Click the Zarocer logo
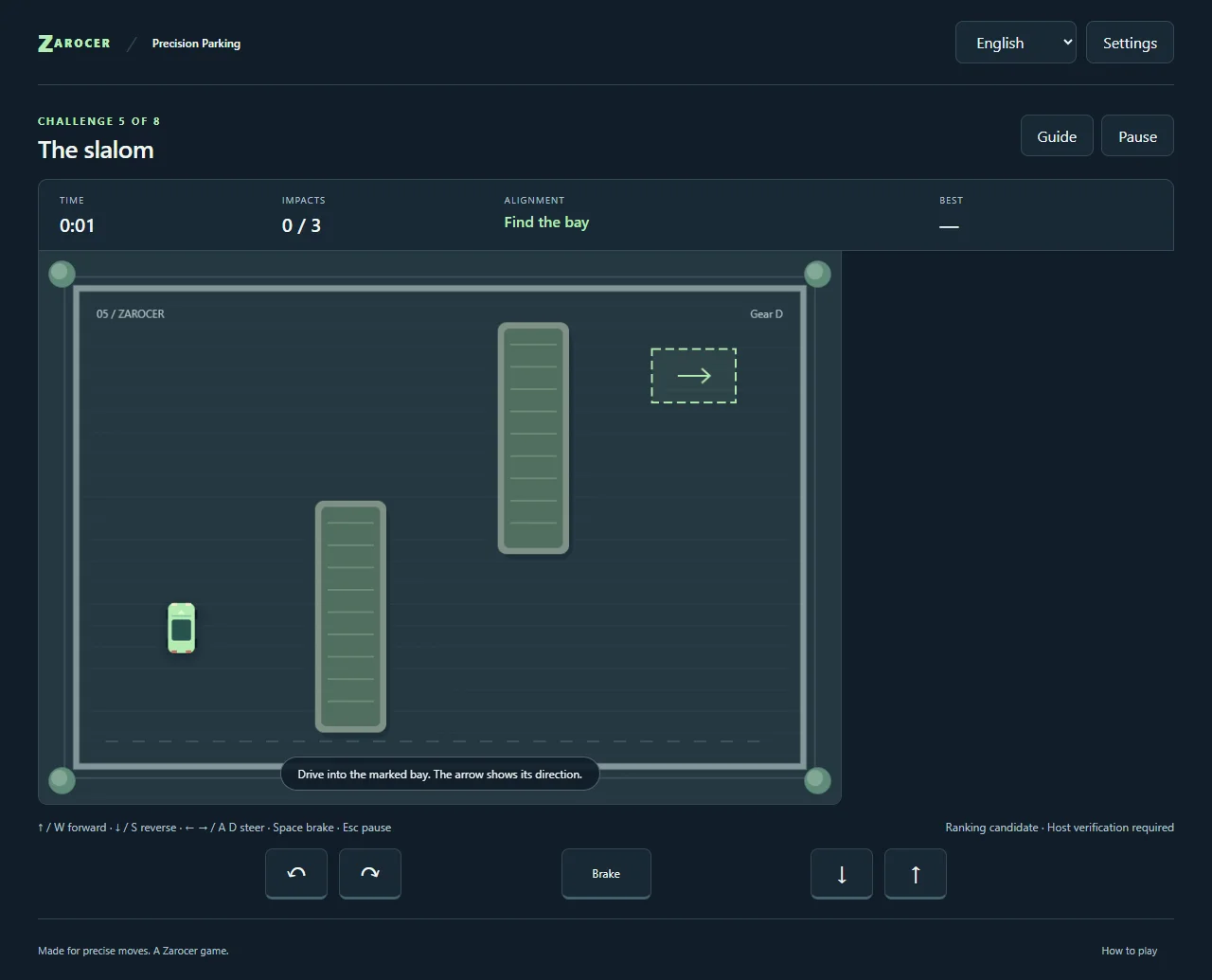This screenshot has width=1212, height=980. [x=74, y=44]
